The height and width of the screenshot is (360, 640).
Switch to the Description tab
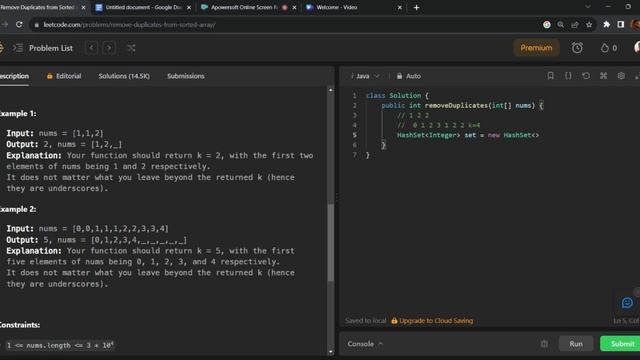[14, 76]
